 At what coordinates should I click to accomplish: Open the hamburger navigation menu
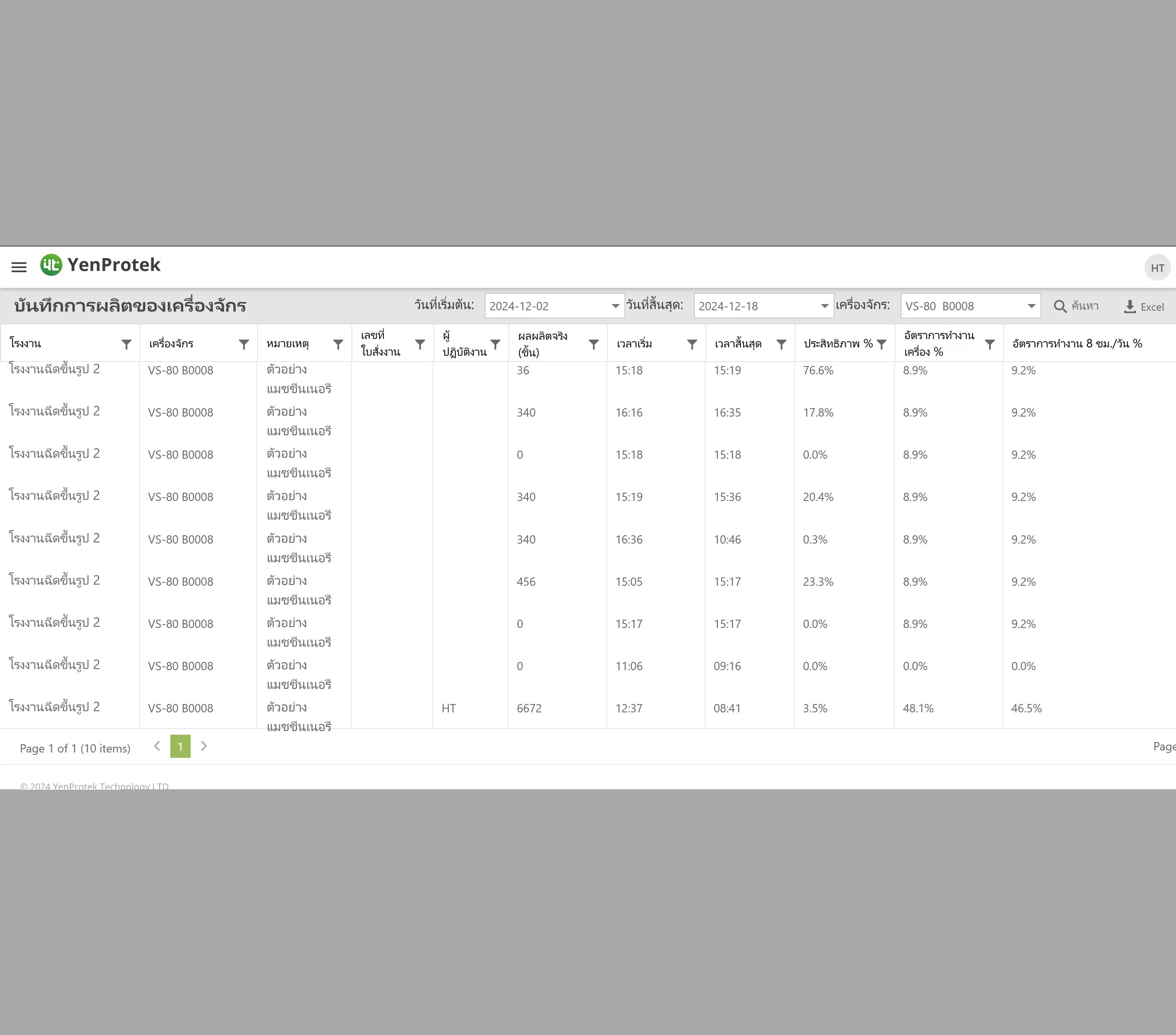19,267
